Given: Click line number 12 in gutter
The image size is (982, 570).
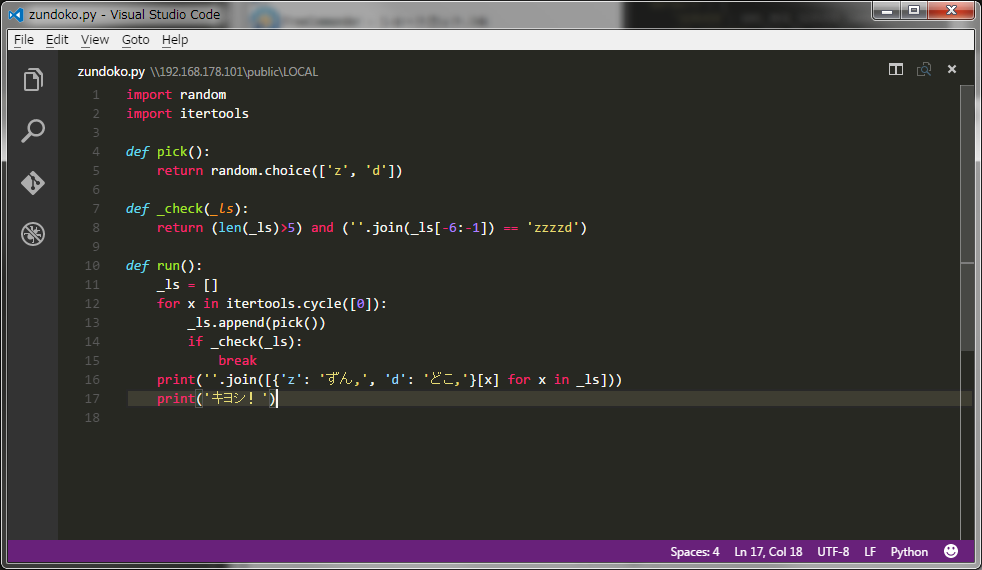Looking at the screenshot, I should pos(92,304).
